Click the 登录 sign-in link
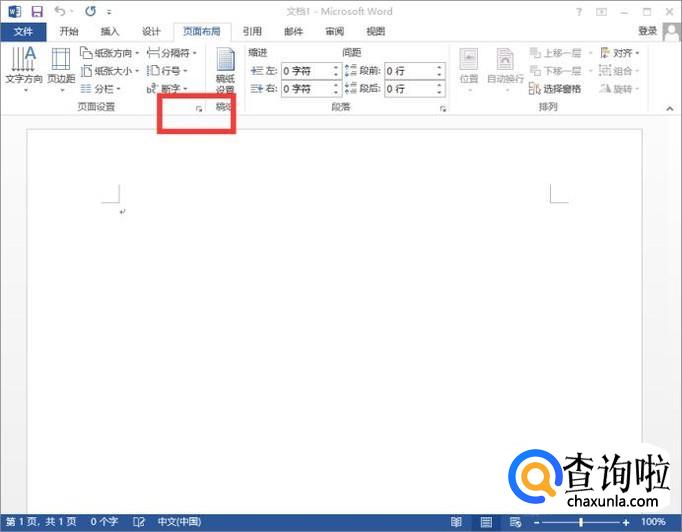Viewport: 682px width, 532px height. tap(648, 31)
